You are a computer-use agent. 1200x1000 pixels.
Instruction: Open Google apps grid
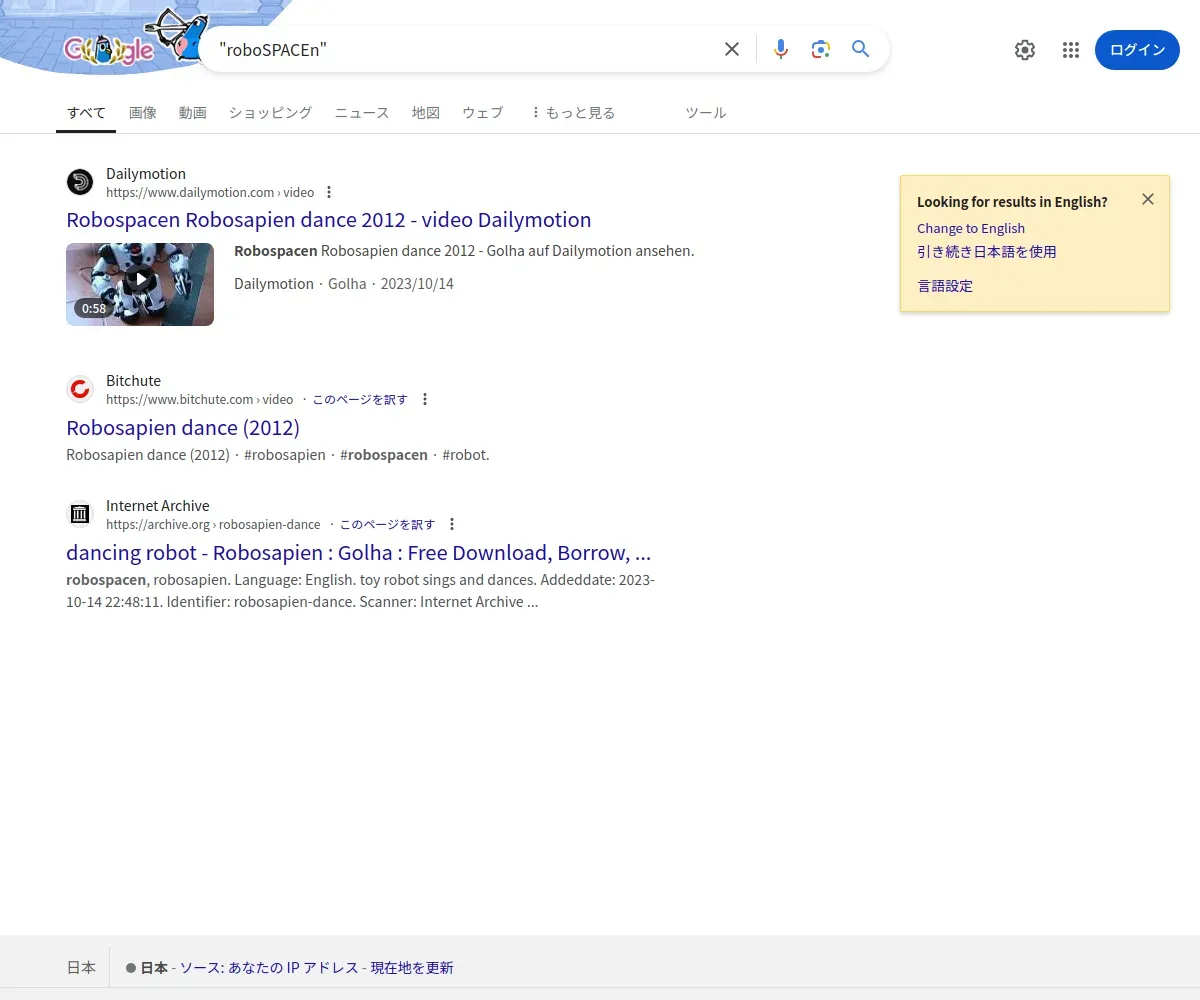click(1071, 50)
